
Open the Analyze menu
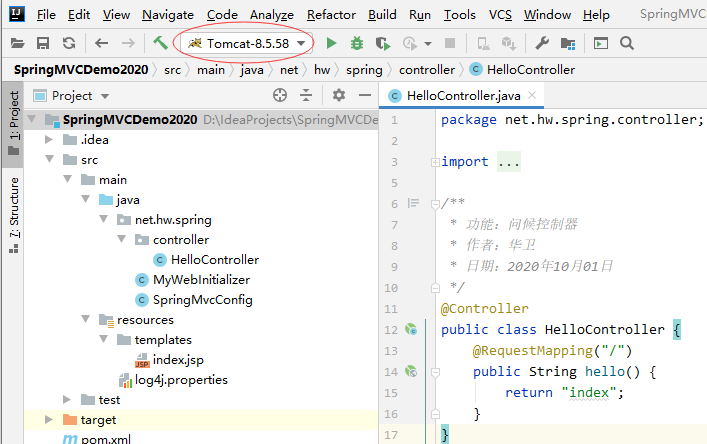[271, 14]
